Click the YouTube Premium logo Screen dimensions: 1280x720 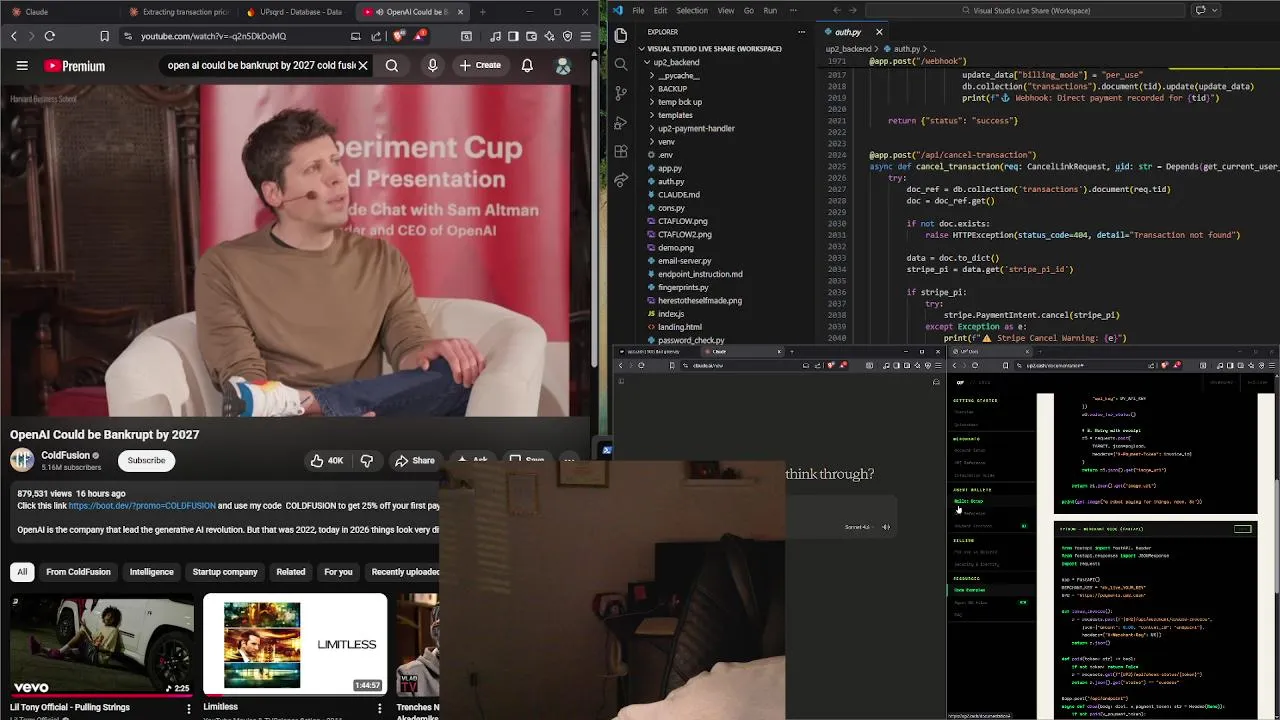pos(74,66)
